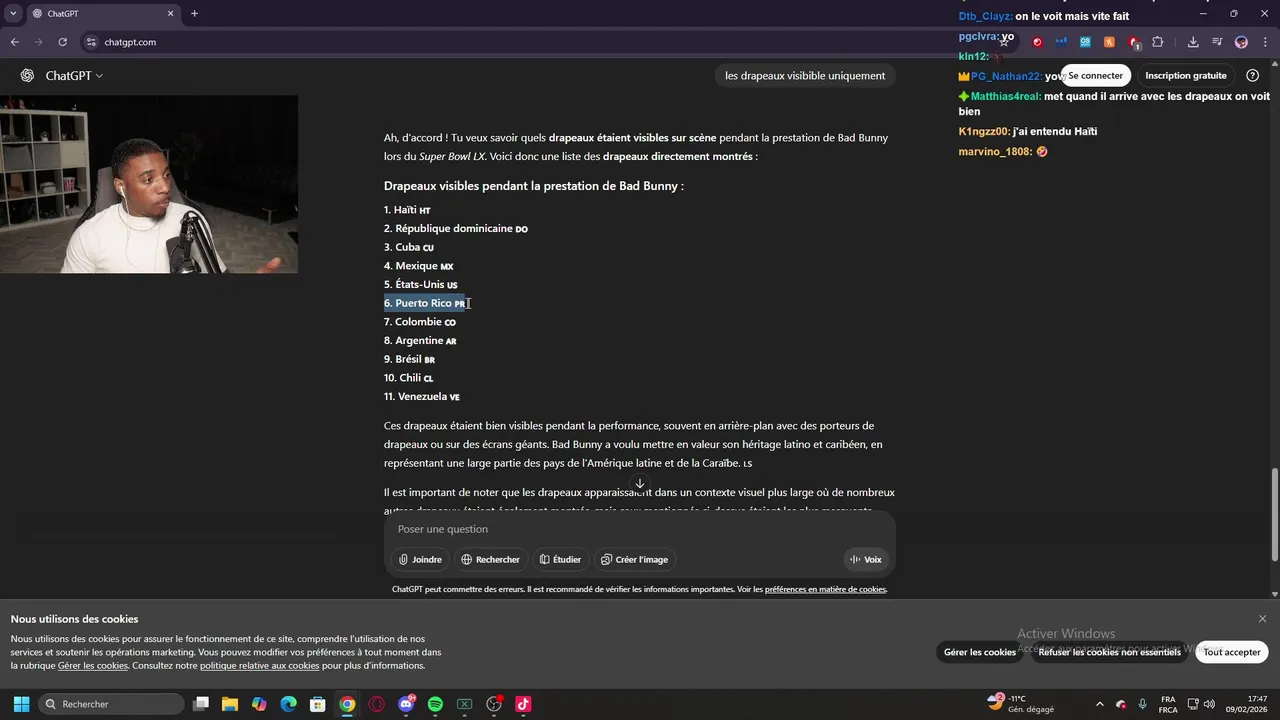Image resolution: width=1280 pixels, height=720 pixels.
Task: Open Spotify from the taskbar
Action: click(435, 704)
